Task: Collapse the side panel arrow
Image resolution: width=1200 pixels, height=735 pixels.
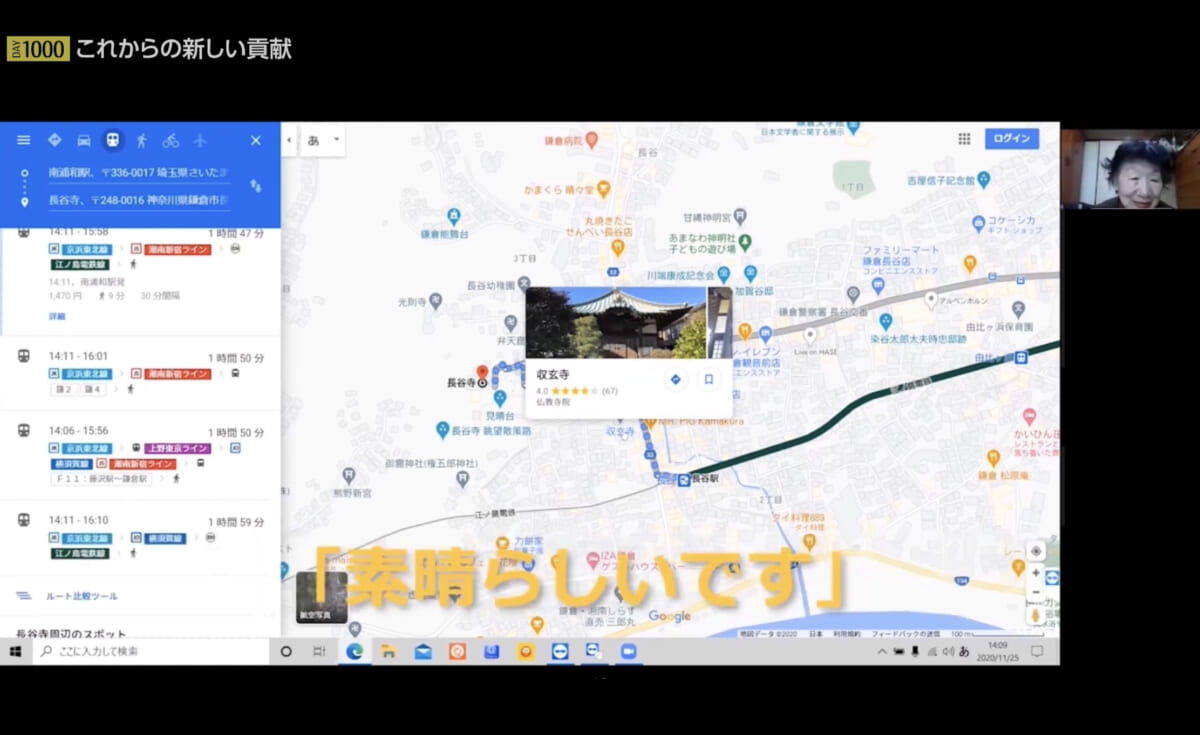Action: (x=289, y=140)
